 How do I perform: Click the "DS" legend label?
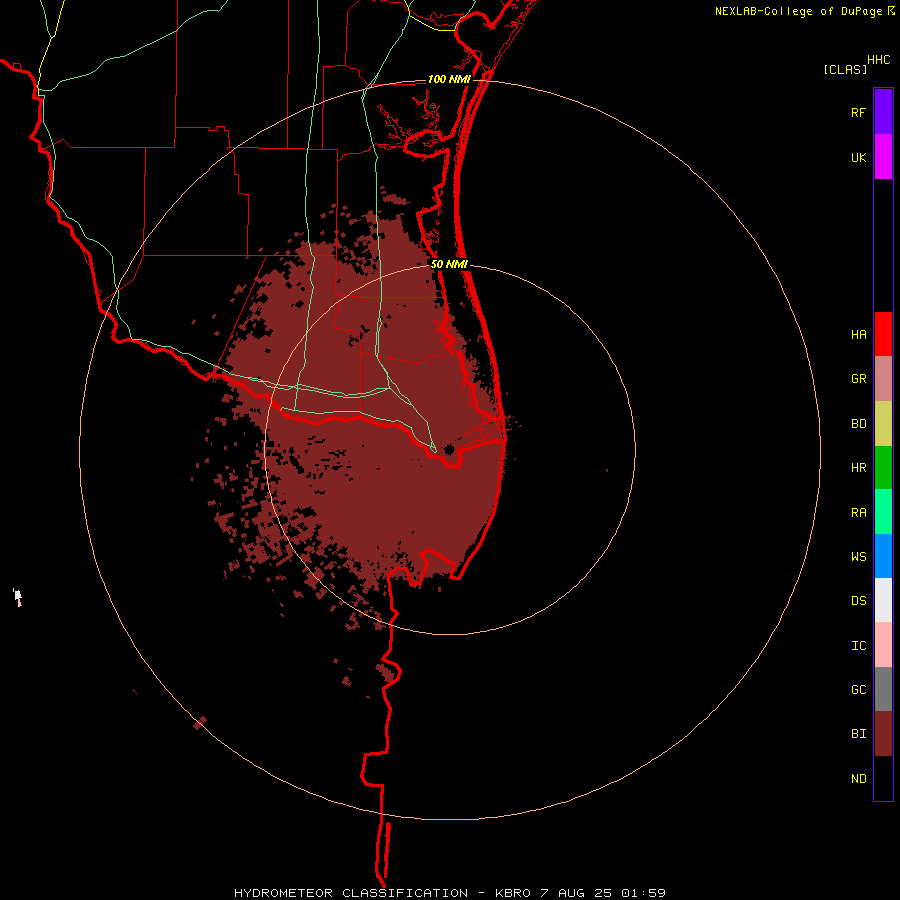[x=858, y=601]
